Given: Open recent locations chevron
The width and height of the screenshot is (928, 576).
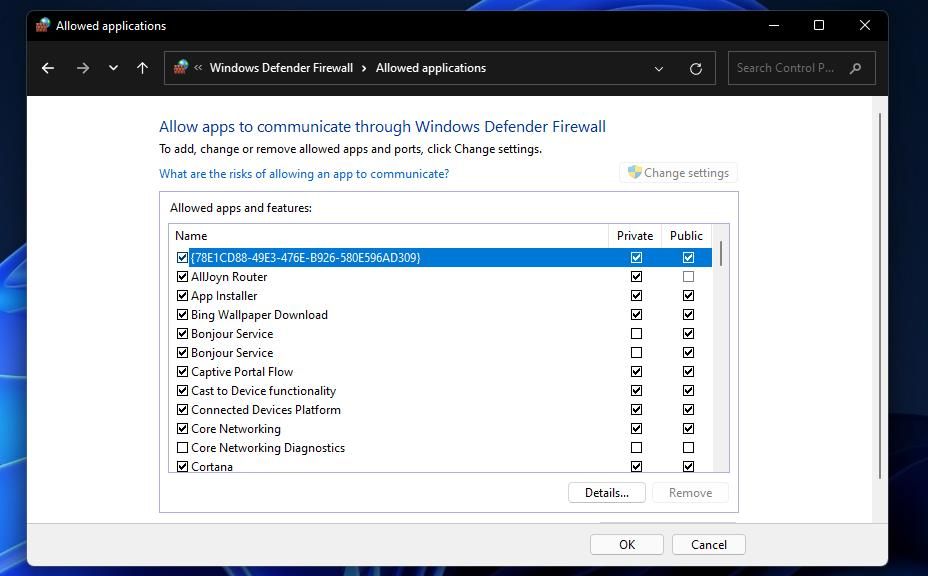Looking at the screenshot, I should (x=113, y=68).
